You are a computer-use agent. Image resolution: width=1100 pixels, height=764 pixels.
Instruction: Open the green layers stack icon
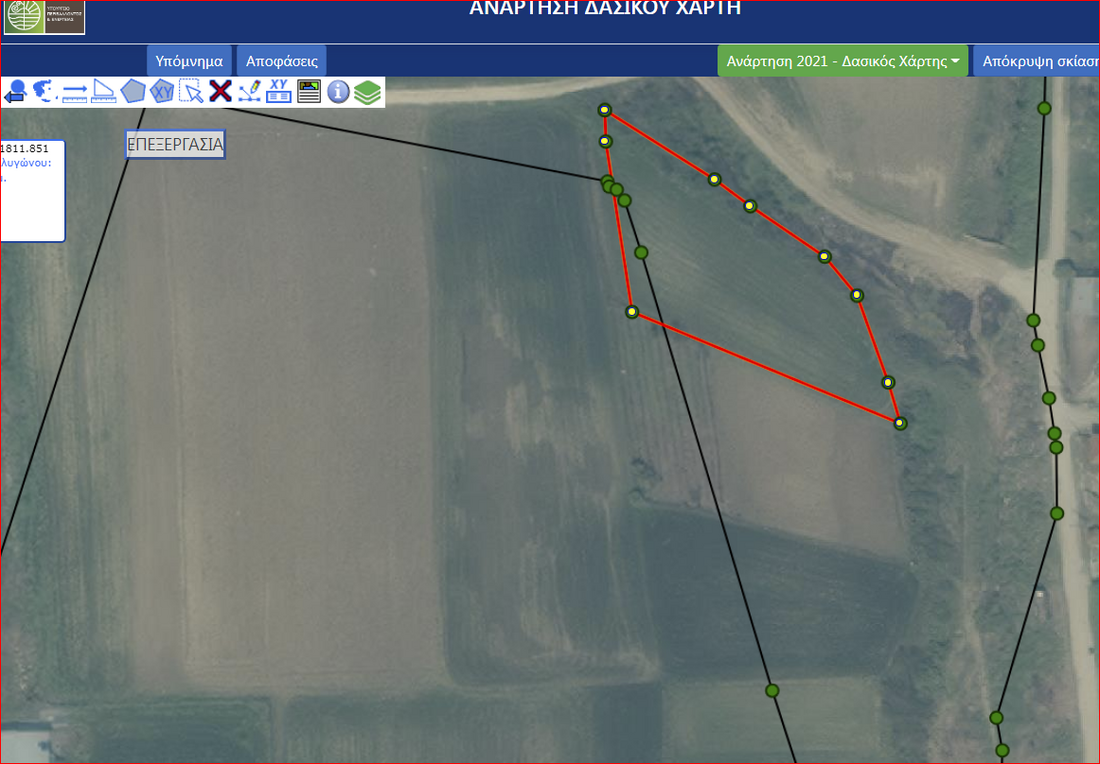368,92
